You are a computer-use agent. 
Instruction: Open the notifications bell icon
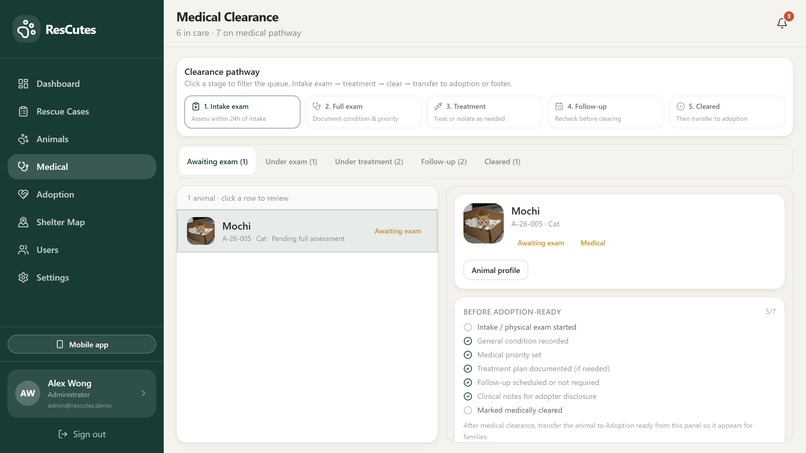click(782, 23)
